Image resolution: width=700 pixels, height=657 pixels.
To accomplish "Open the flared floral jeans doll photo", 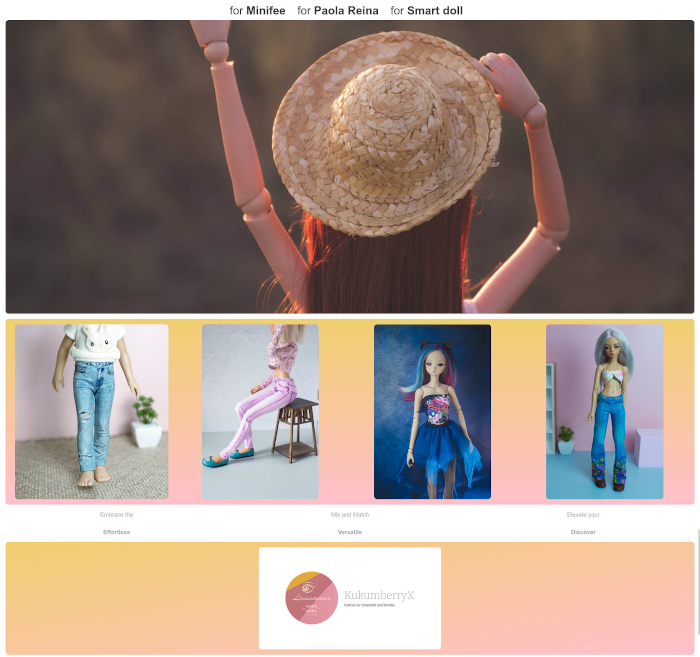I will point(604,412).
